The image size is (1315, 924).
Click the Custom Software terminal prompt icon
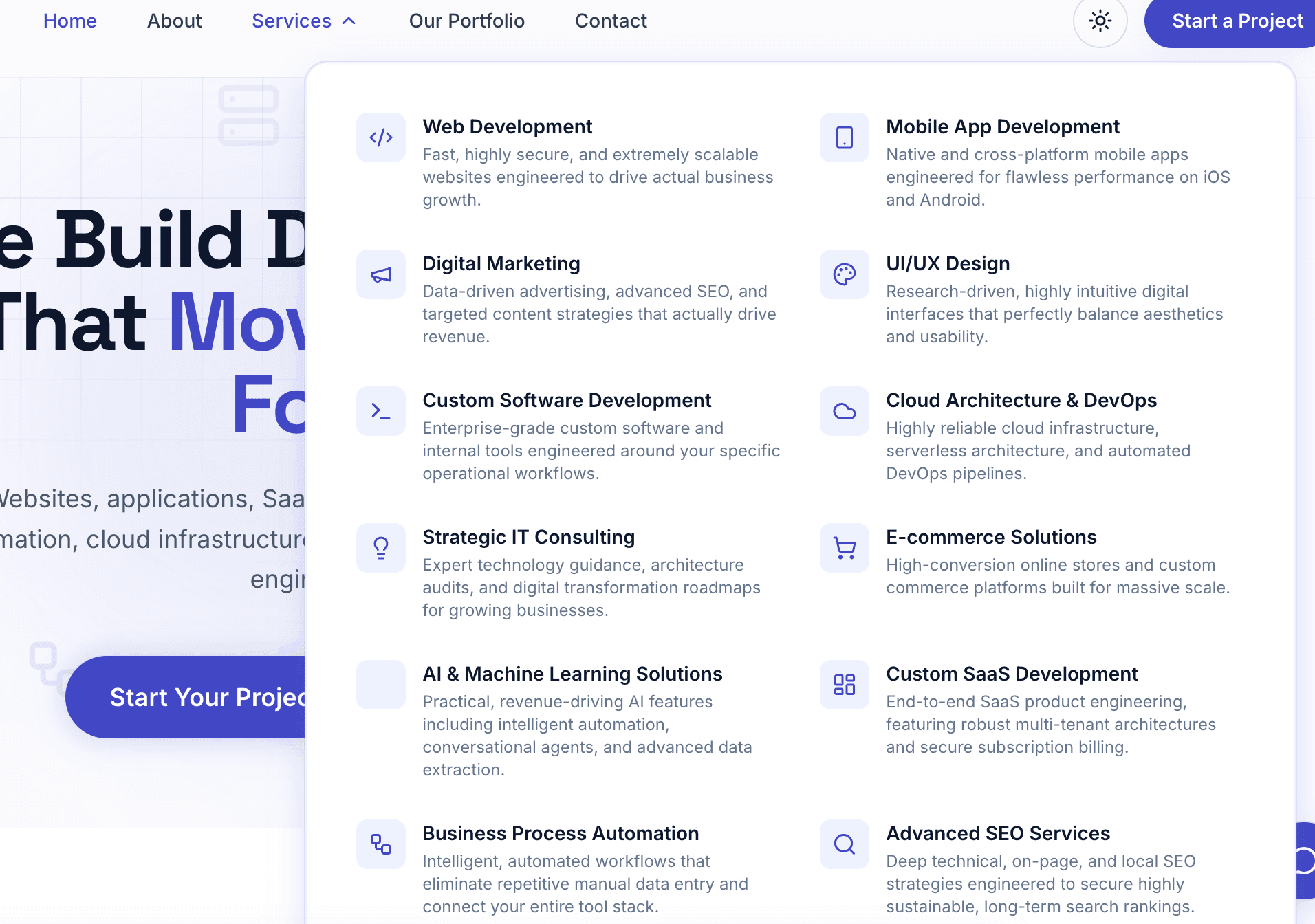(x=381, y=411)
